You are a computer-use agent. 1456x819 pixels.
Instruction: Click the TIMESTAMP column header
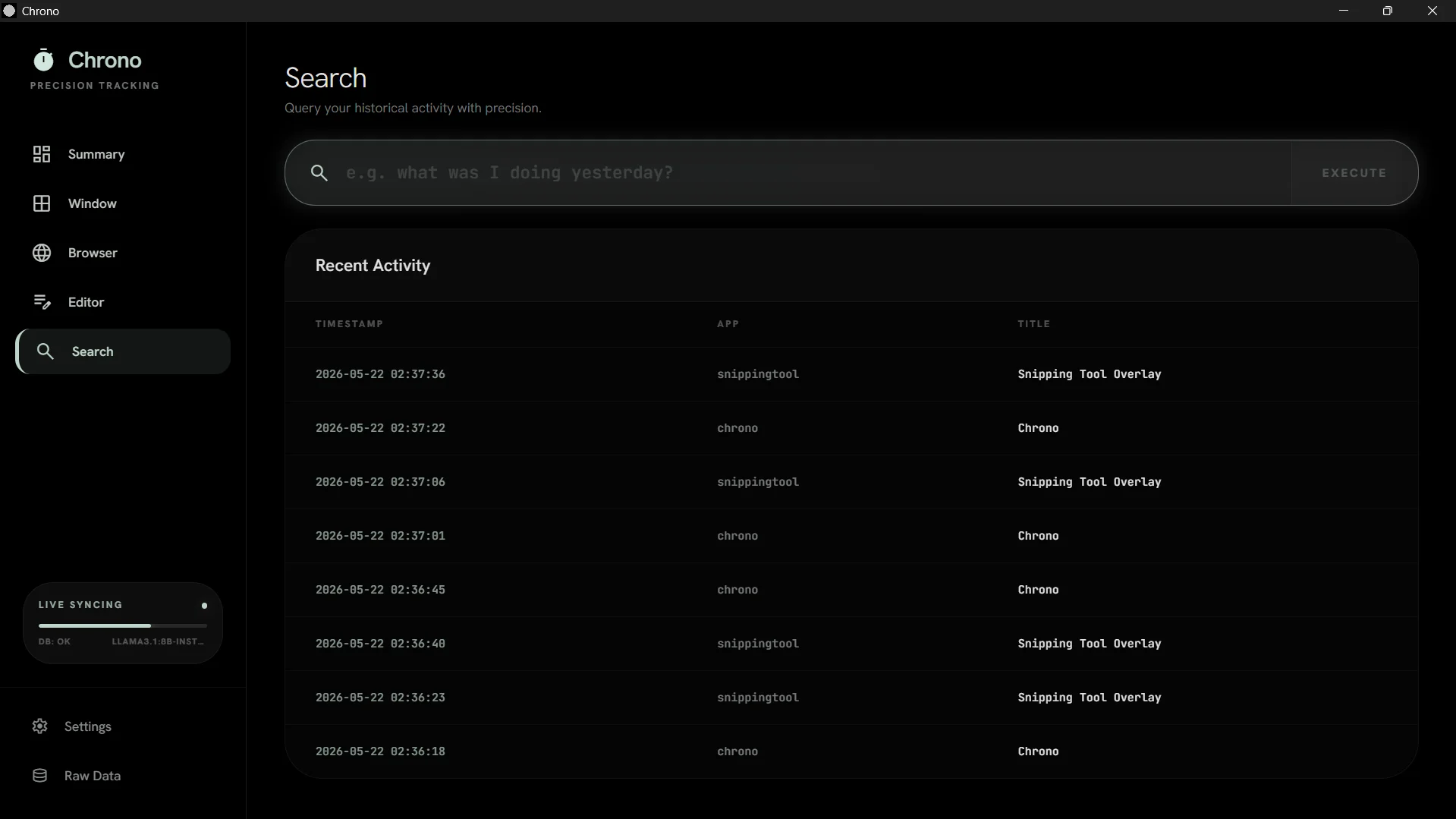click(349, 324)
